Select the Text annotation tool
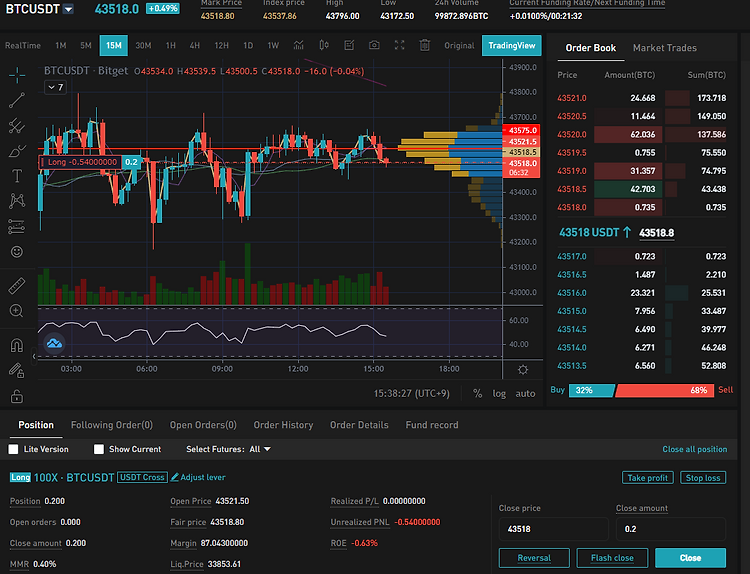The height and width of the screenshot is (574, 750). [17, 176]
